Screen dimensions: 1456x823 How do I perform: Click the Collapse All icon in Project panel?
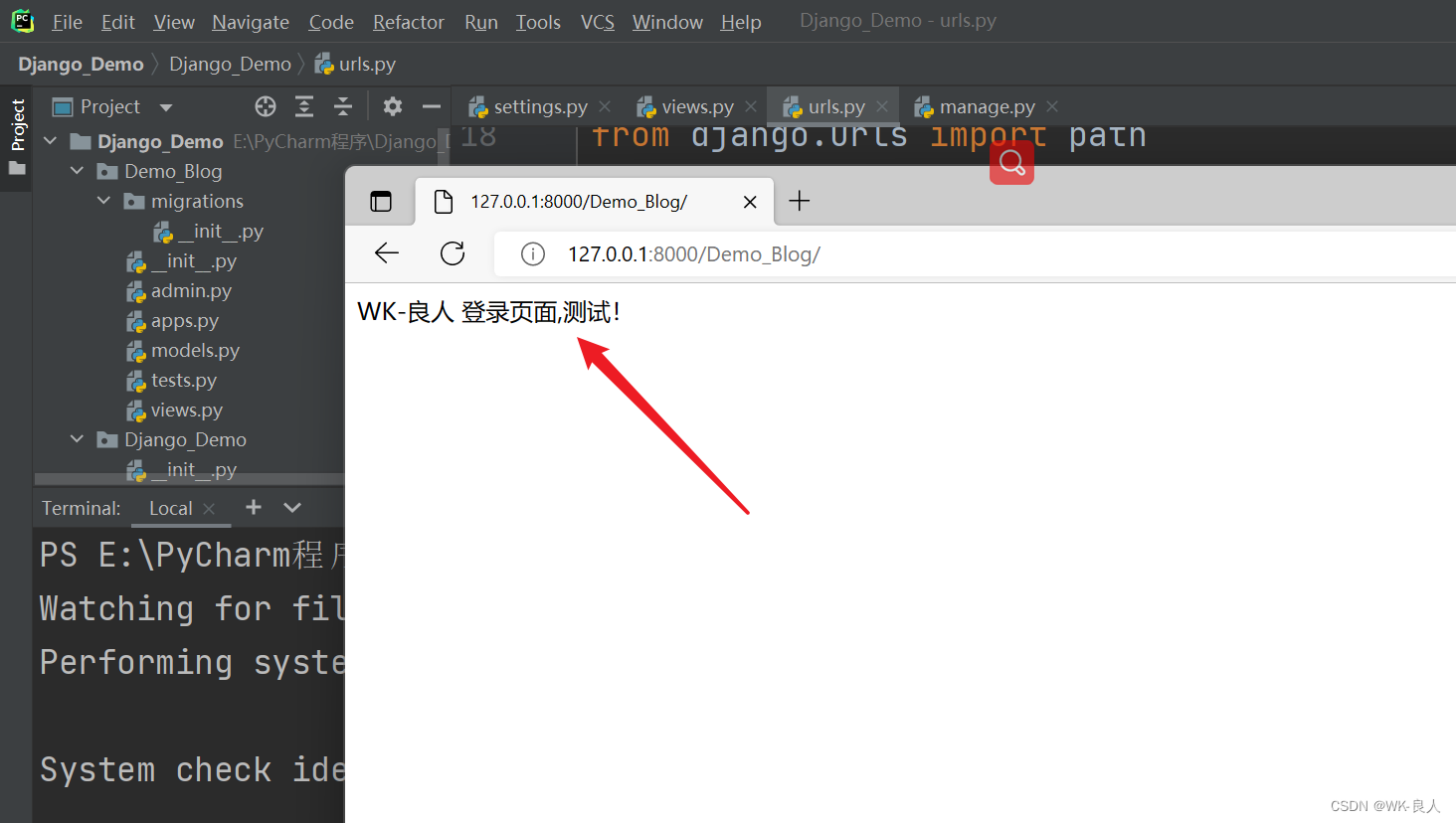[343, 106]
